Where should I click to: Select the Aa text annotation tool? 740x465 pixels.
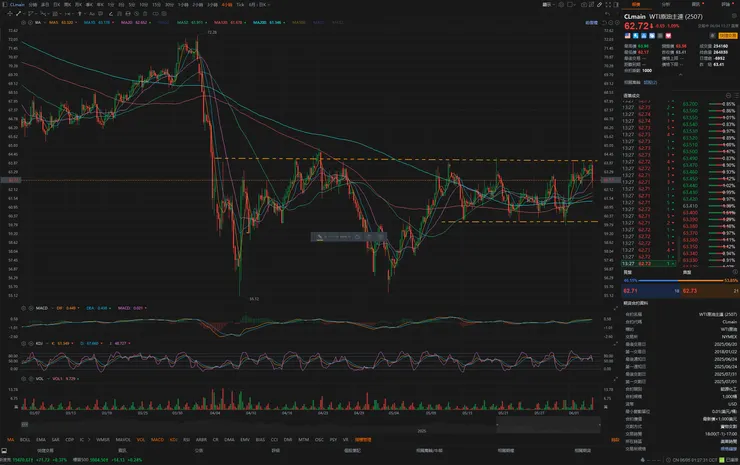coord(92,14)
